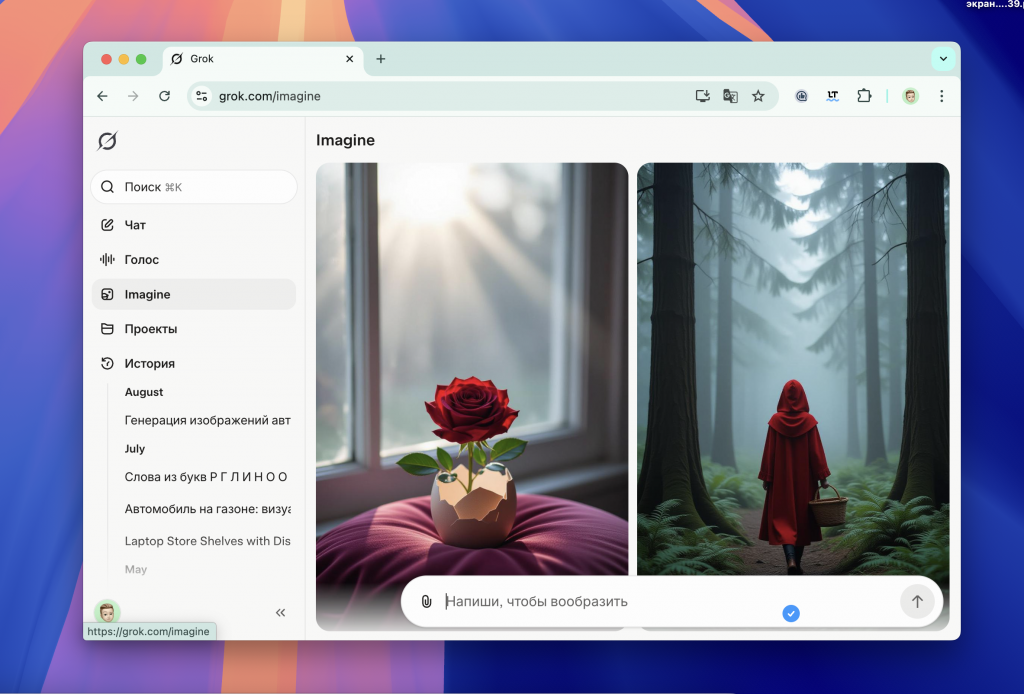This screenshot has width=1024, height=694.
Task: Bookmark page with the star icon
Action: (758, 96)
